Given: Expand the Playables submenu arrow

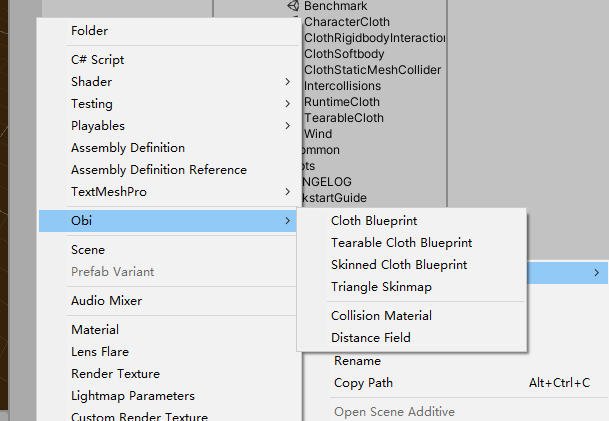Looking at the screenshot, I should pyautogui.click(x=287, y=126).
